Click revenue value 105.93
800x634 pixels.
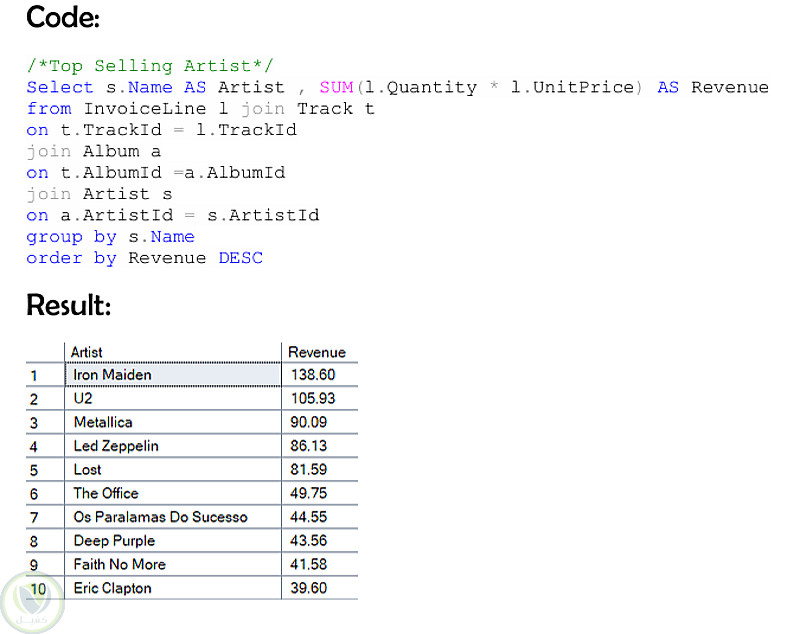319,398
